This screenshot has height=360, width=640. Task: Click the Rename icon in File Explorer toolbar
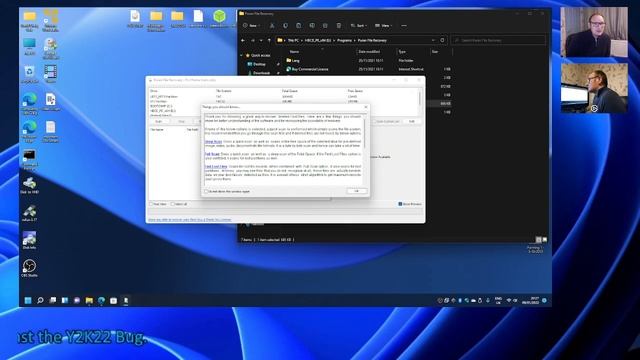pyautogui.click(x=312, y=25)
